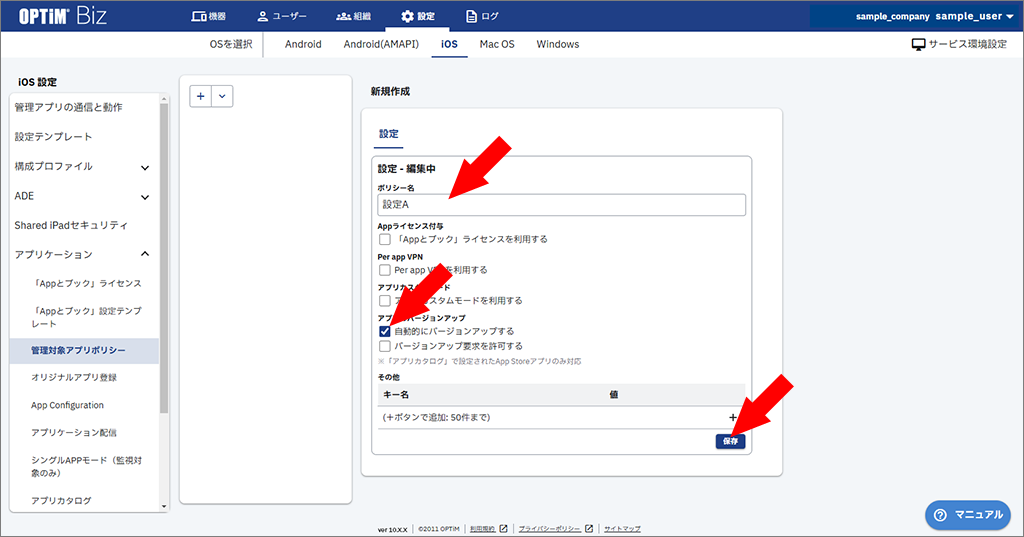Image resolution: width=1024 pixels, height=537 pixels.
Task: Open the マニュアル manual button
Action: [968, 515]
